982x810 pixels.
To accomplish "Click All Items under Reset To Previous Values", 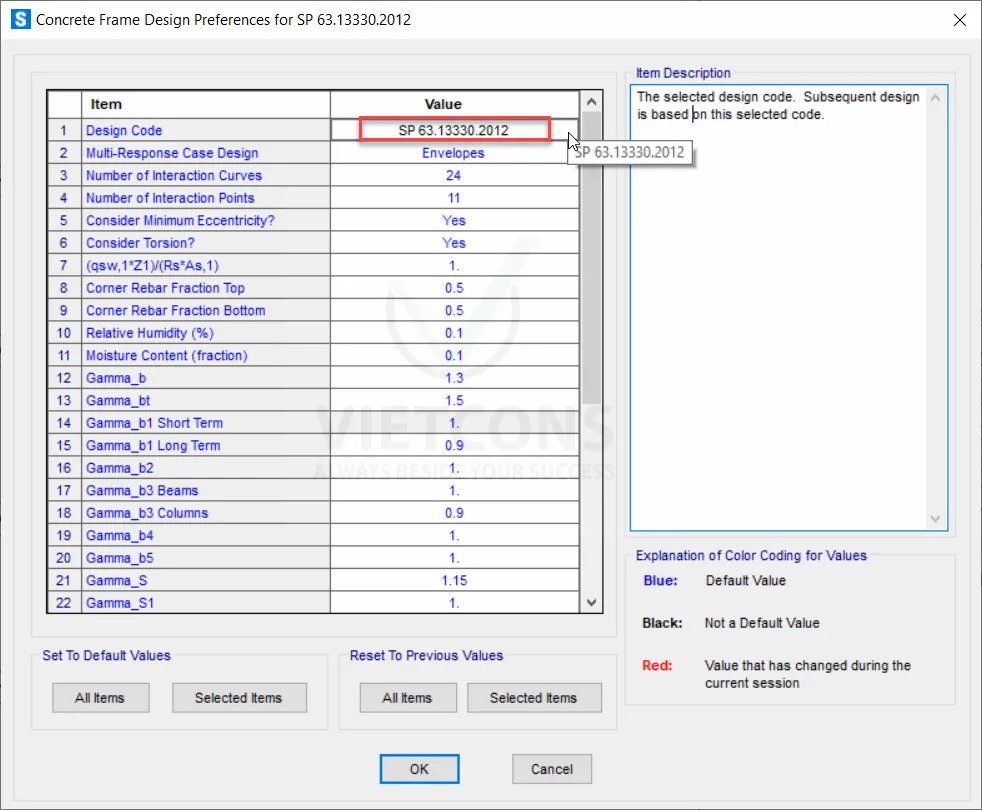I will click(407, 698).
